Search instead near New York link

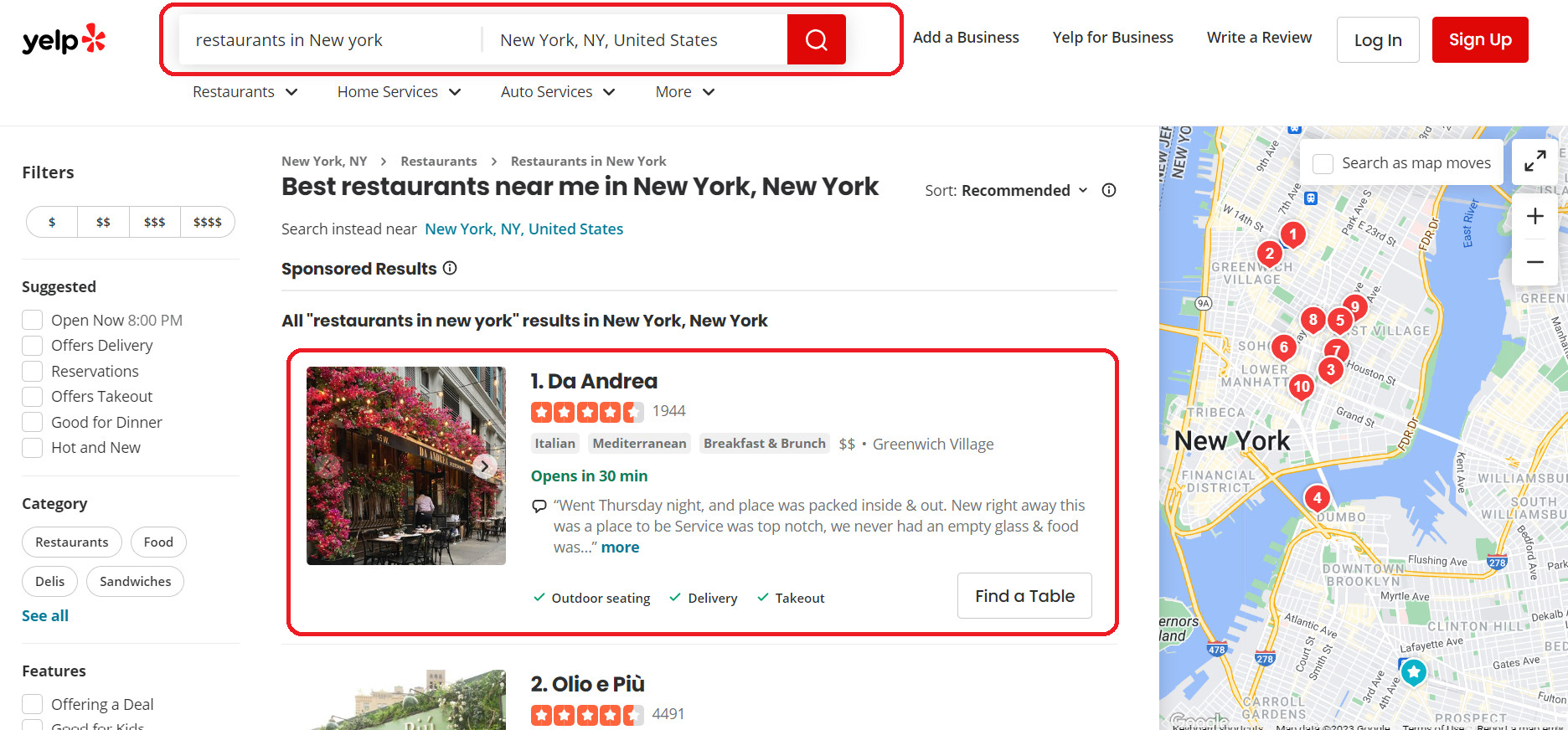[524, 229]
